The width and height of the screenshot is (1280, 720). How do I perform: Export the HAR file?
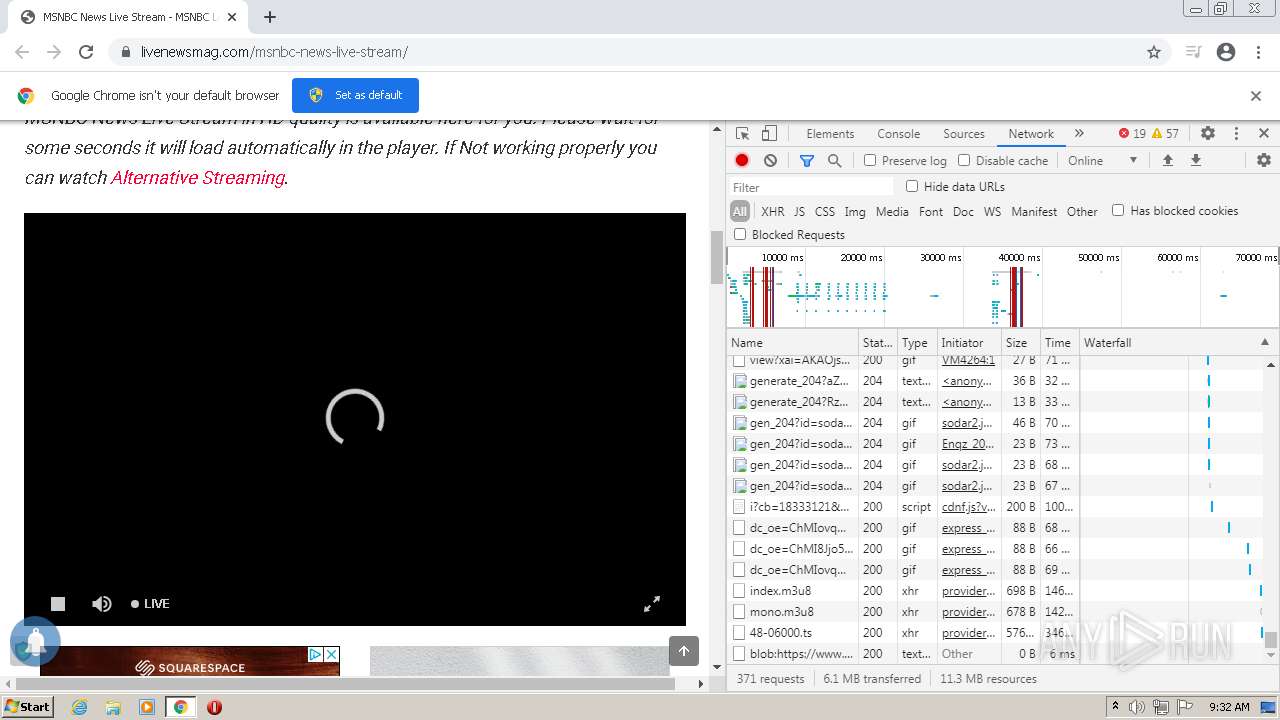click(1195, 160)
